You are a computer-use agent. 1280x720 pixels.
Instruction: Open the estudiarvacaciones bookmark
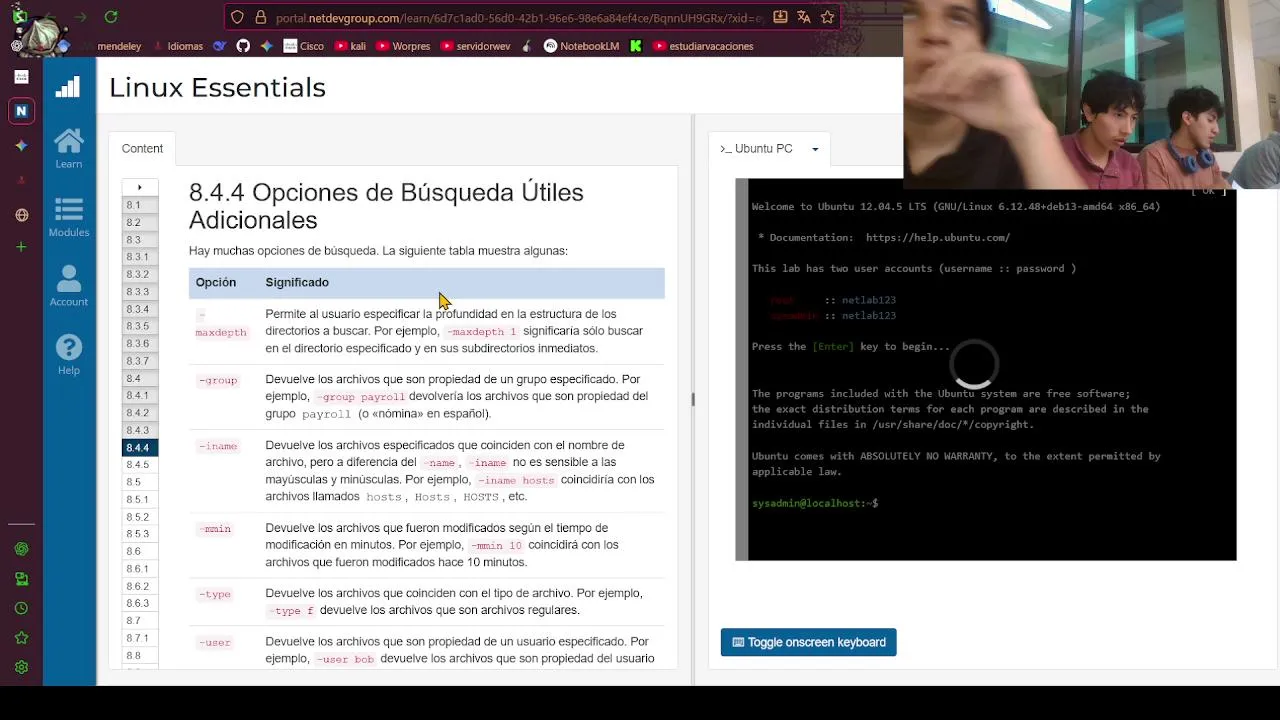click(703, 46)
